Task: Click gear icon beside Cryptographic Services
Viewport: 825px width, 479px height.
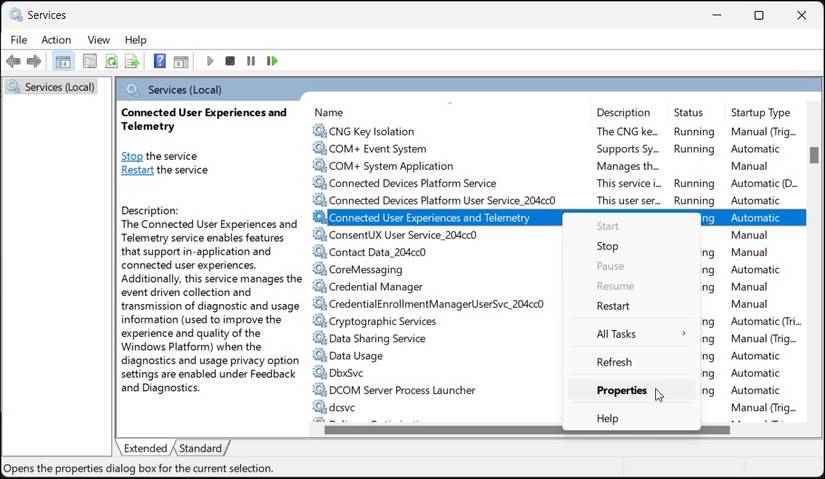Action: (319, 321)
